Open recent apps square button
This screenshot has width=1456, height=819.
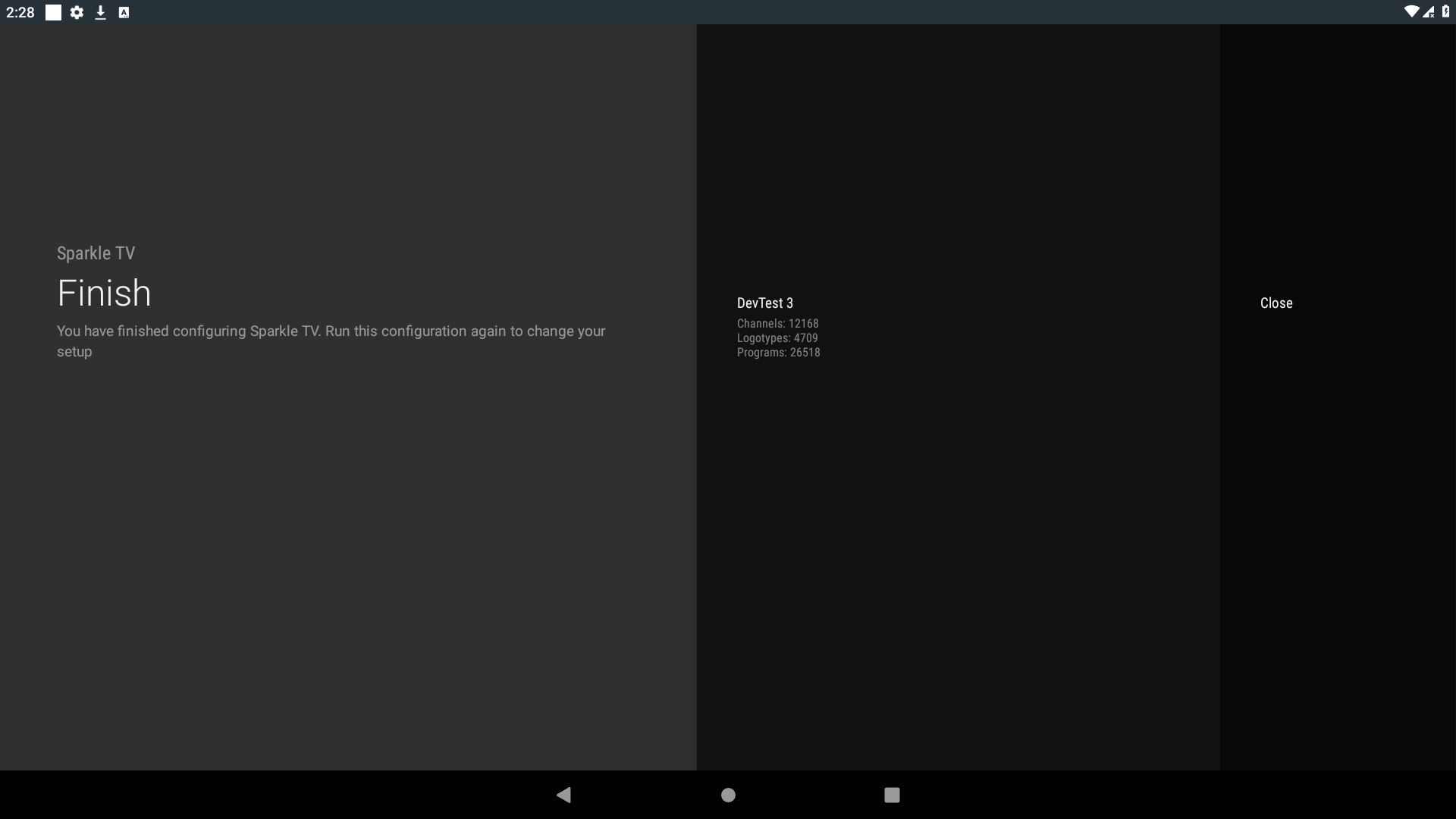[x=892, y=795]
